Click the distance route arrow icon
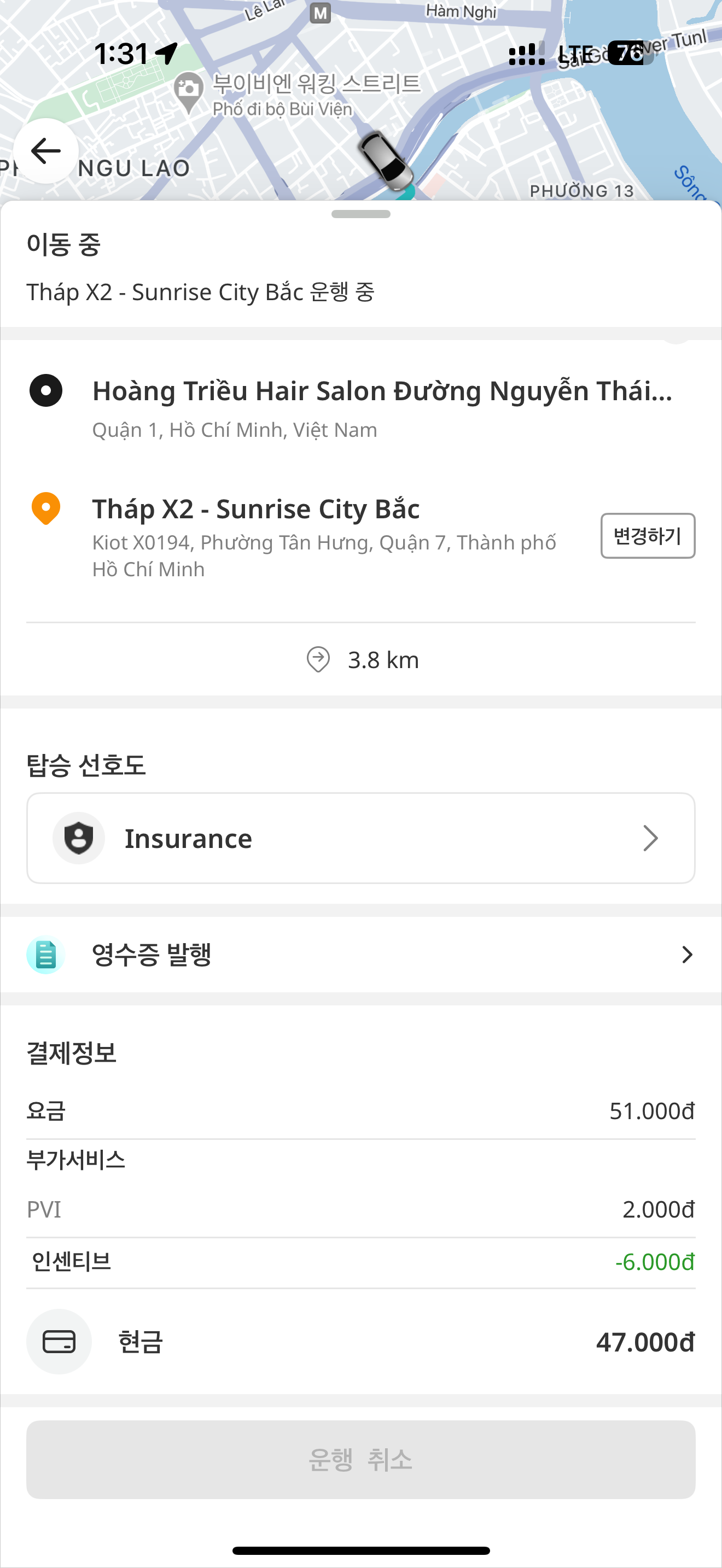Viewport: 722px width, 1568px height. (x=318, y=660)
